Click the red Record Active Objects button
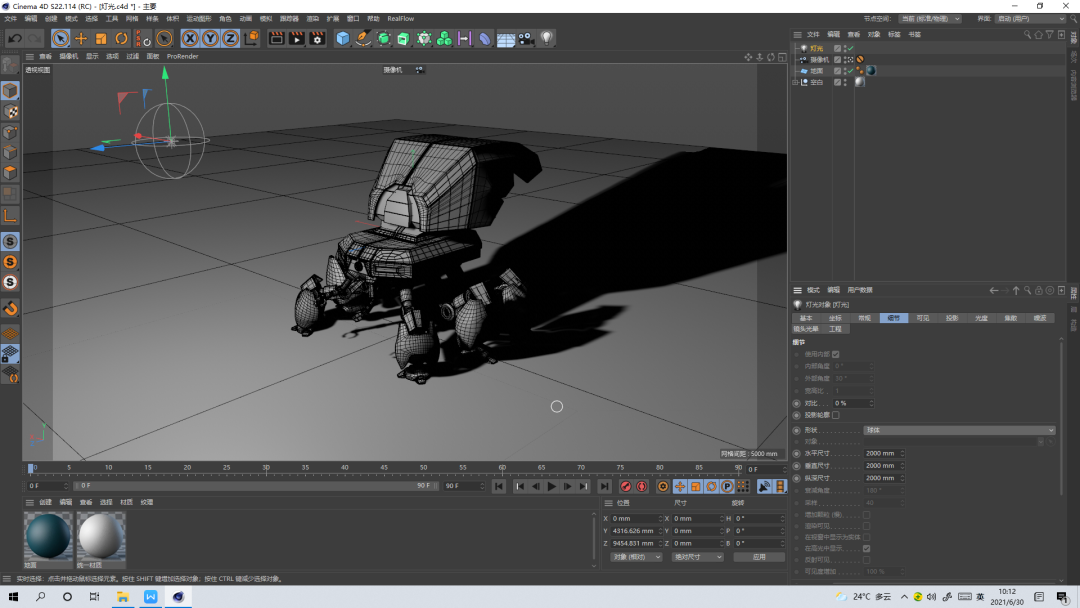 click(625, 487)
